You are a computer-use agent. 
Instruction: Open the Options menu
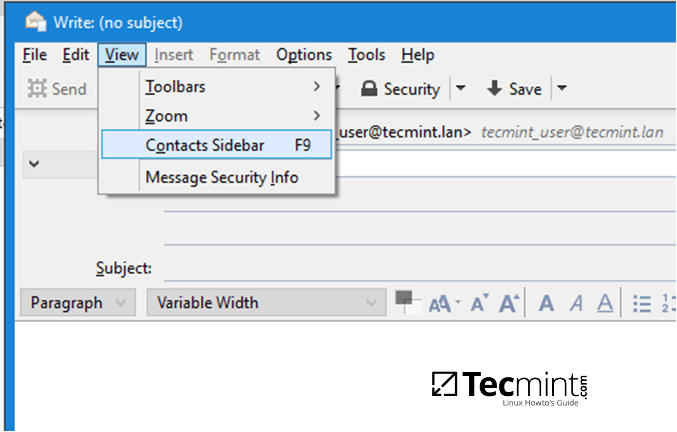304,55
